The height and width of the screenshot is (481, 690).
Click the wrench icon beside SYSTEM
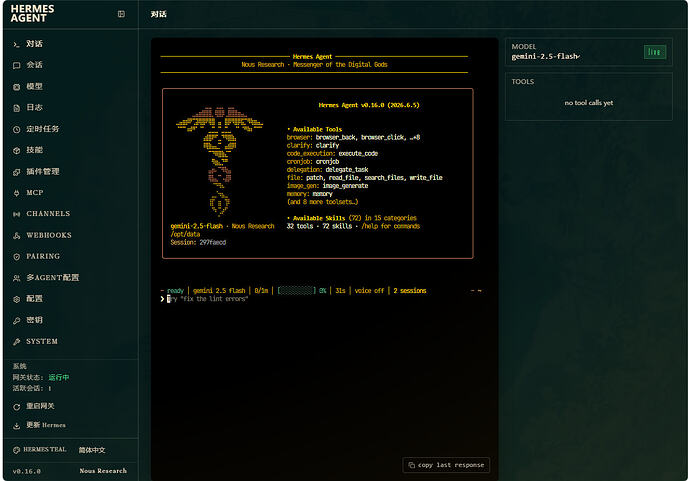click(16, 341)
